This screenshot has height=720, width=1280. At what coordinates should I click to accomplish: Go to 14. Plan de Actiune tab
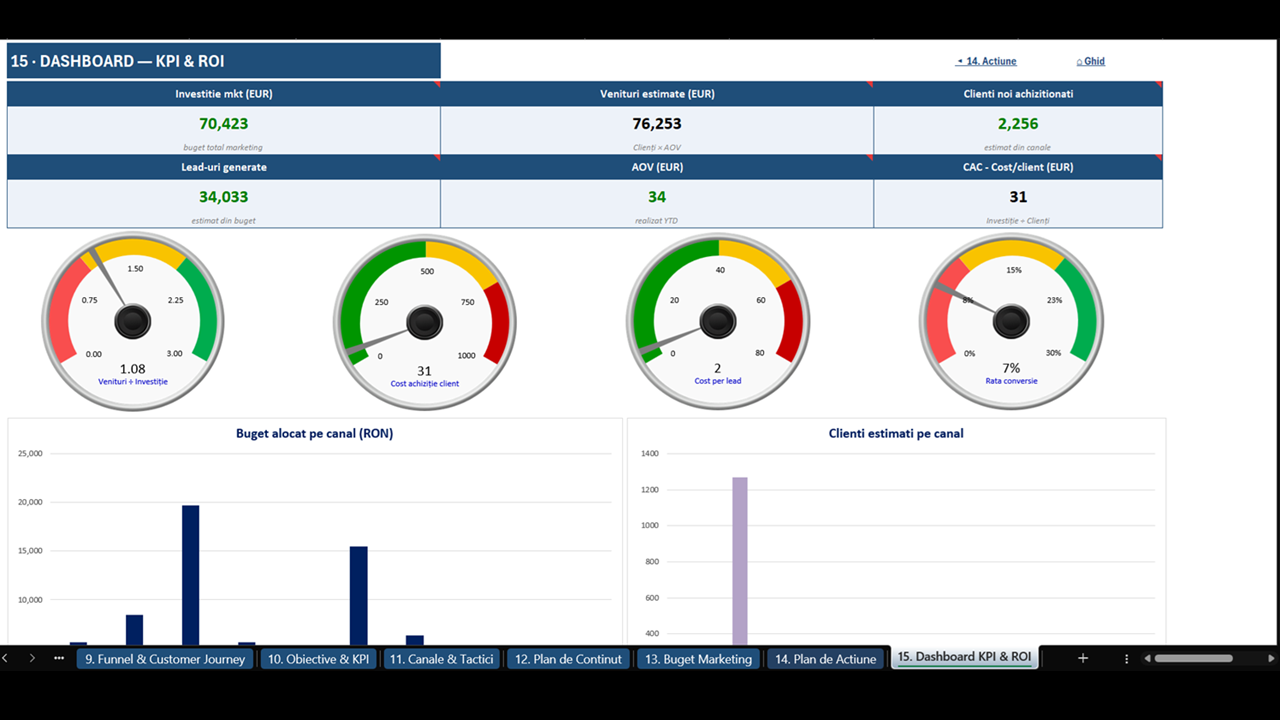click(x=826, y=659)
